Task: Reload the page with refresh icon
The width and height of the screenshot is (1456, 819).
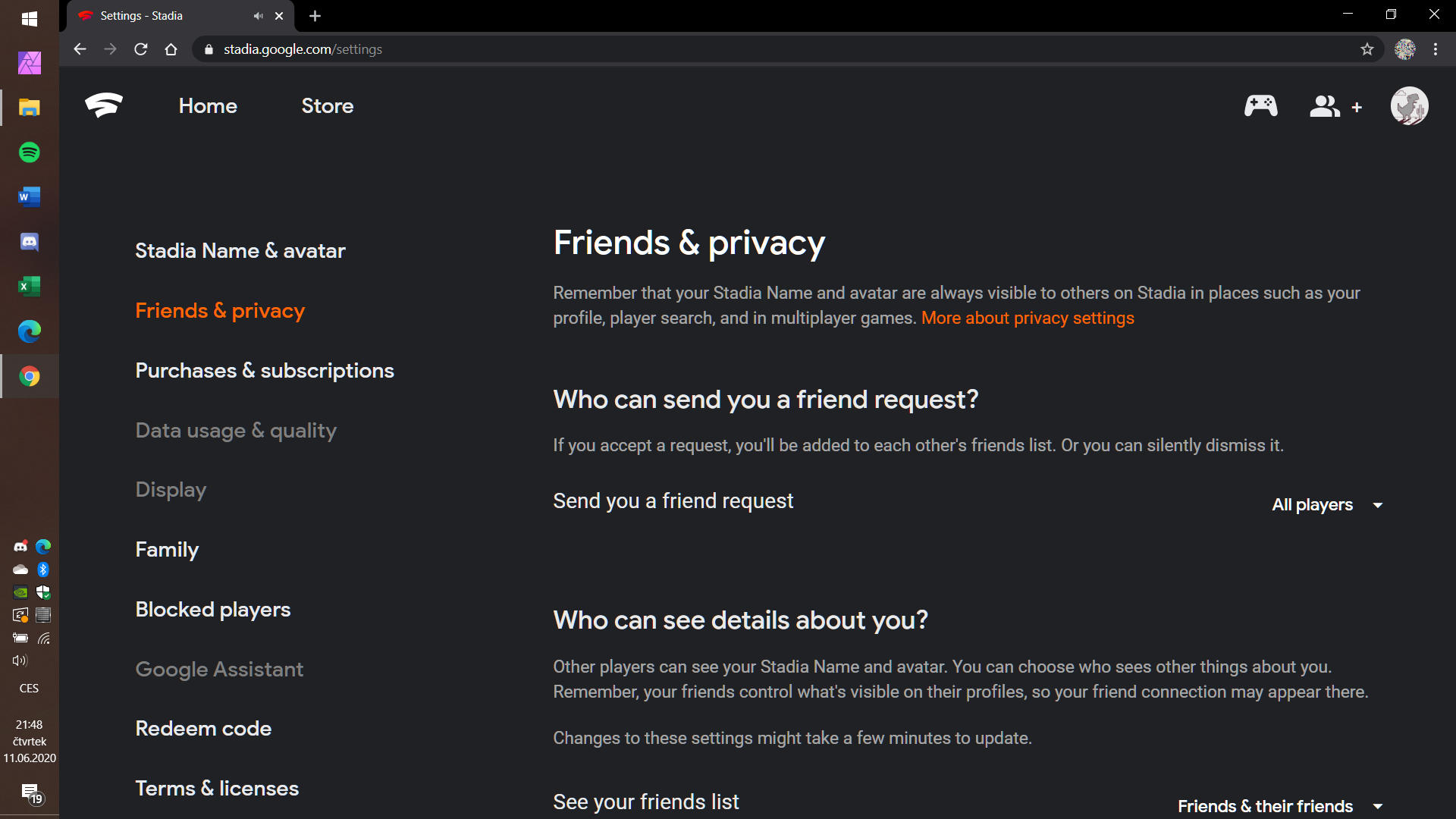Action: (141, 49)
